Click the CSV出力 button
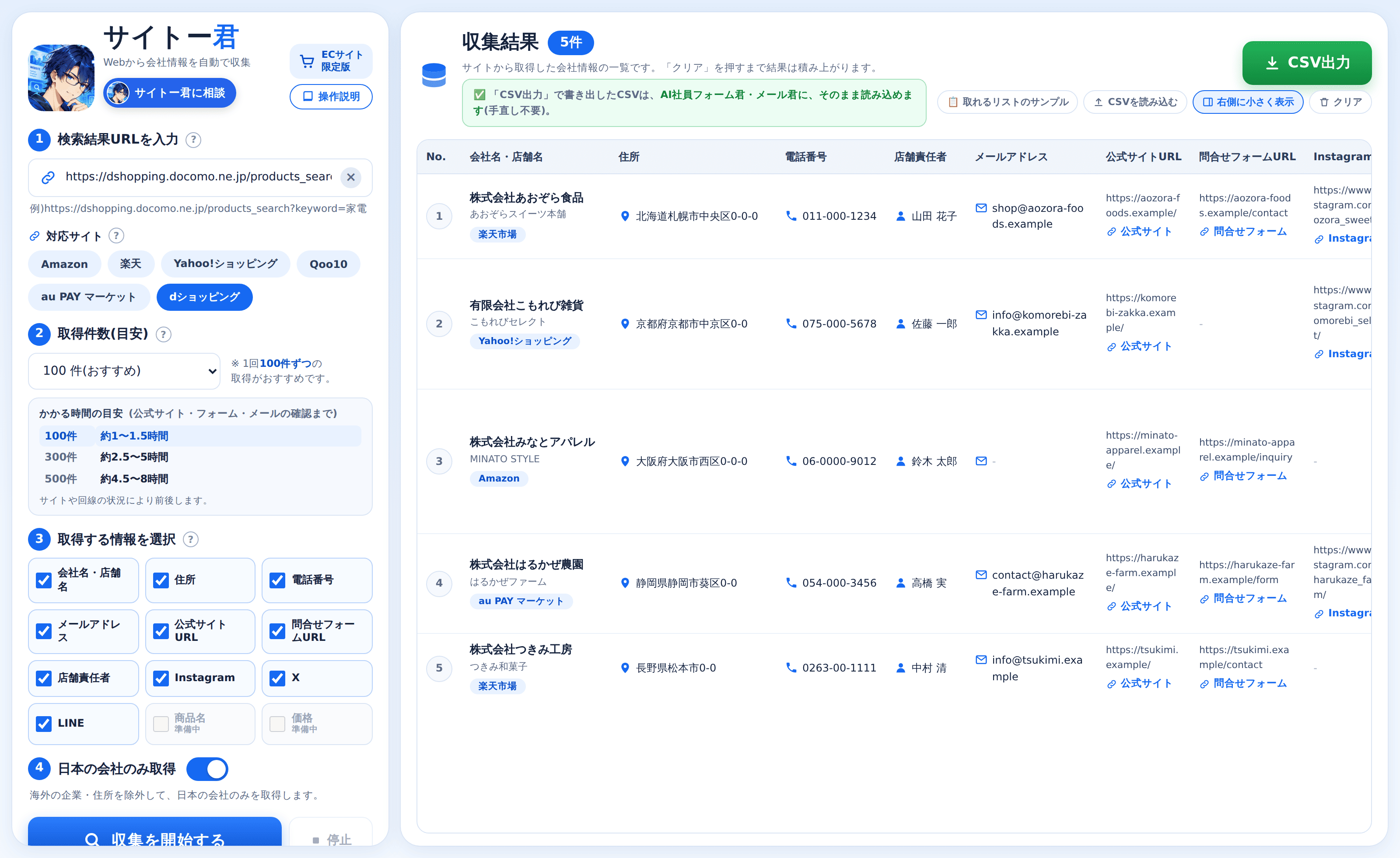The height and width of the screenshot is (858, 1400). [x=1307, y=63]
